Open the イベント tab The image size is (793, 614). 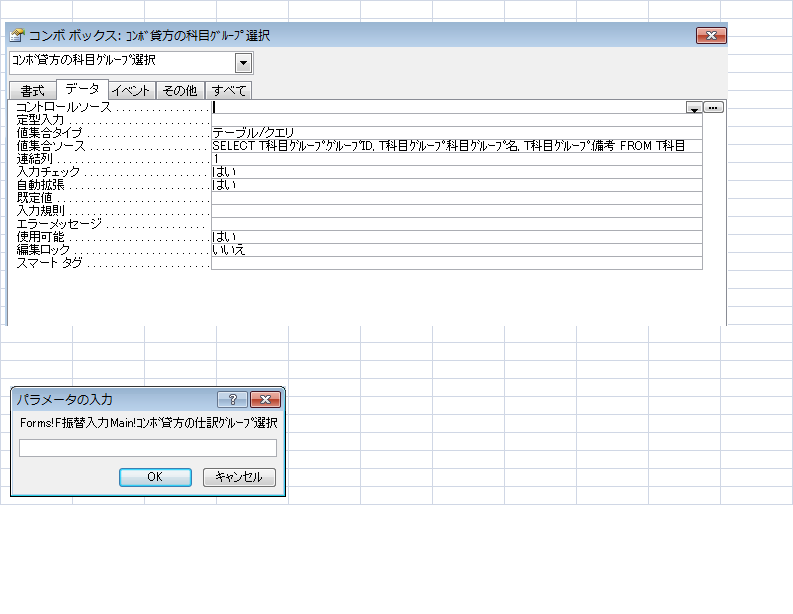(131, 91)
